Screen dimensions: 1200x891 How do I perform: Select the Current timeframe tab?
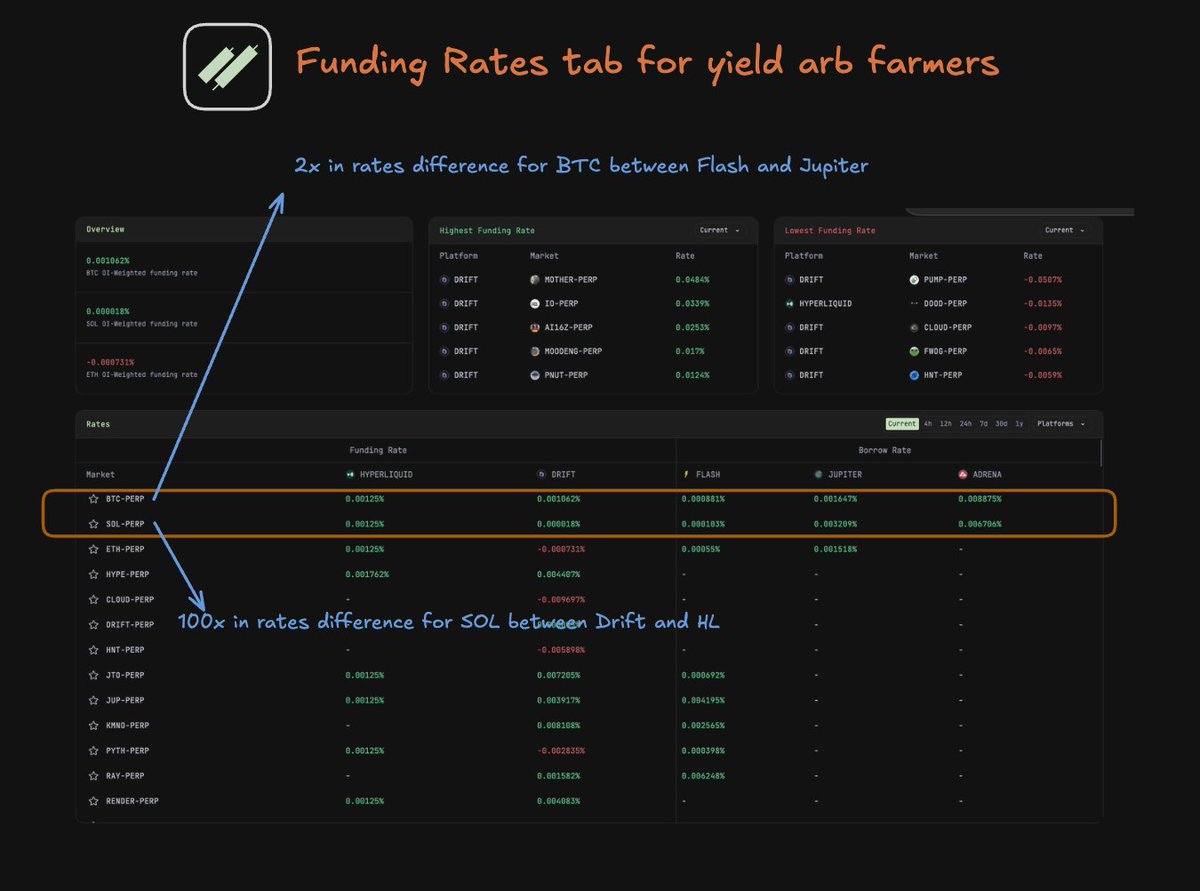point(901,424)
